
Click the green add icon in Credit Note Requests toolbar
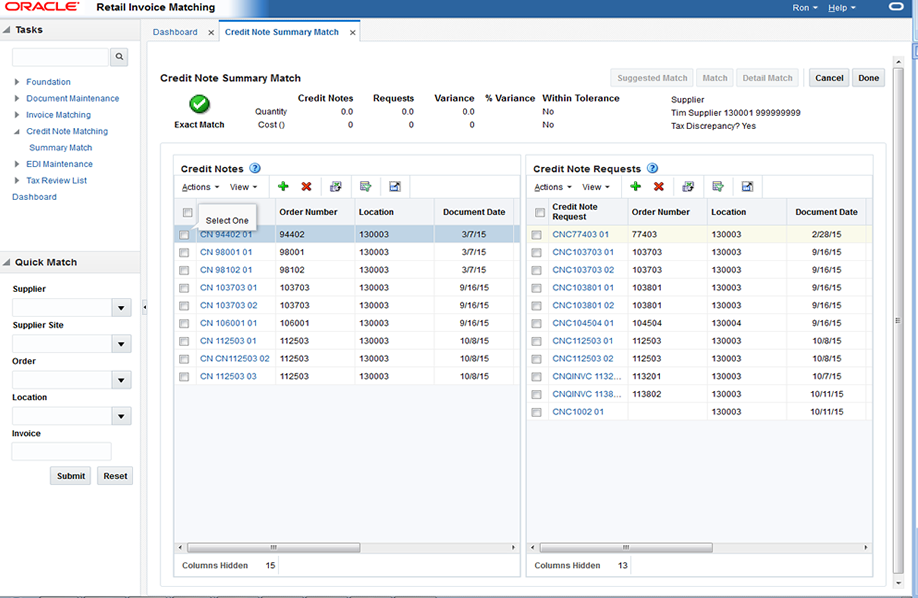[x=635, y=187]
